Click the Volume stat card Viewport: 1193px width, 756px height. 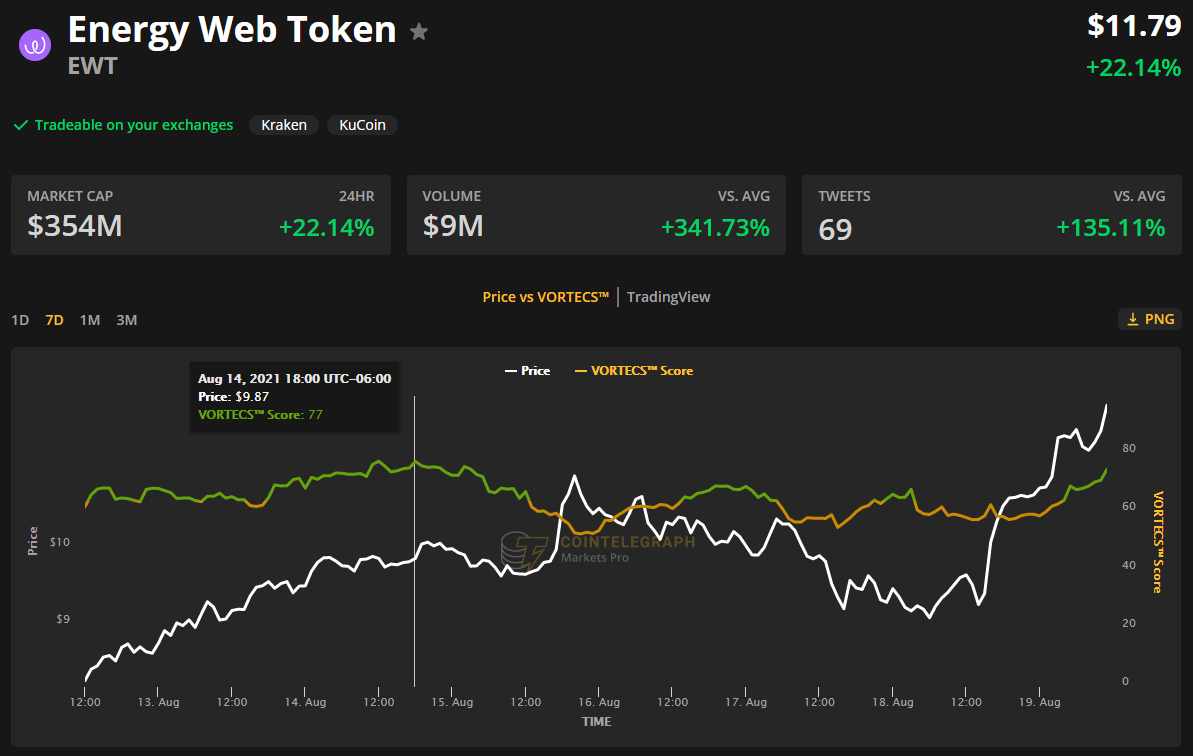click(596, 215)
